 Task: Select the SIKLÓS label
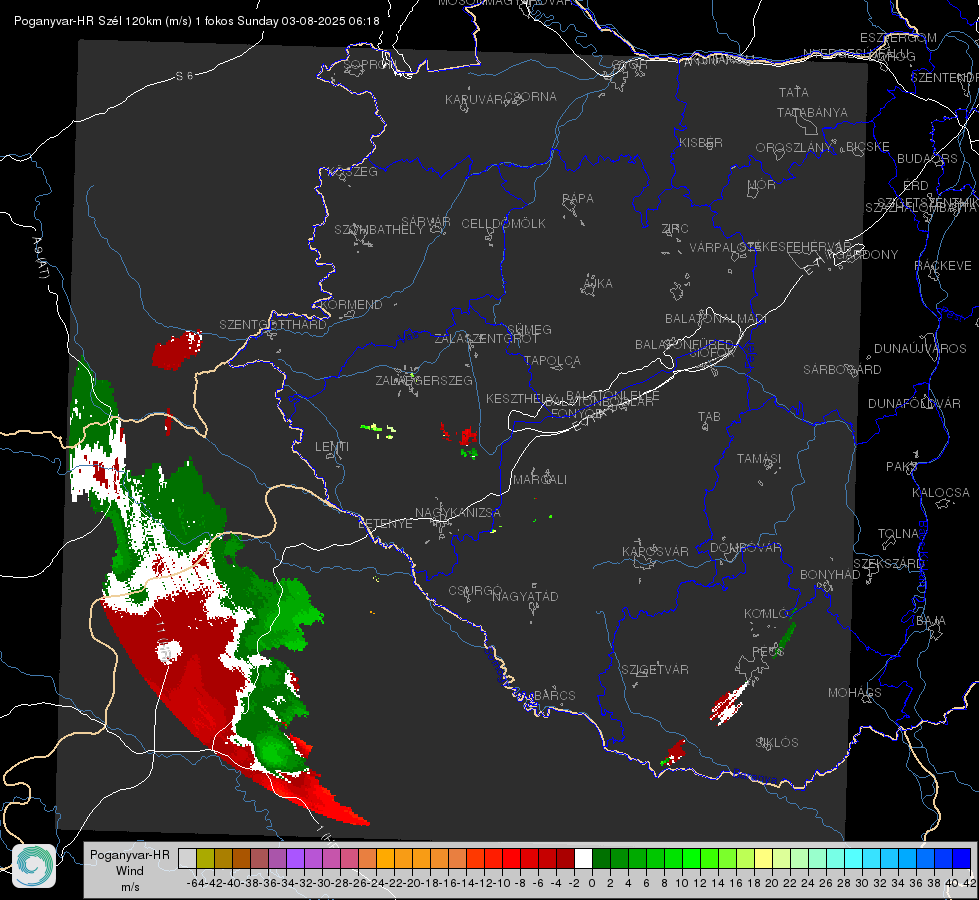[x=777, y=742]
